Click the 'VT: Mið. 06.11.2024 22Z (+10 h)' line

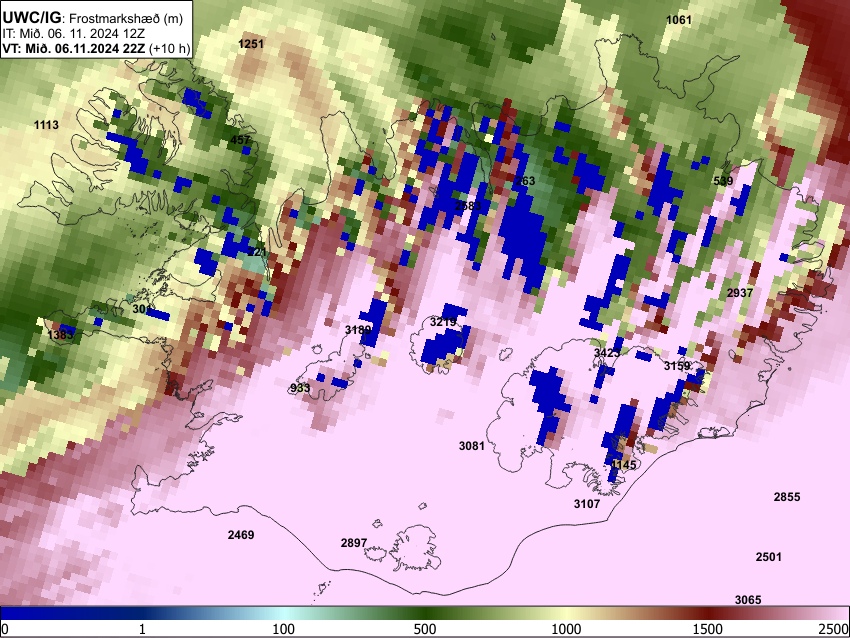pyautogui.click(x=96, y=48)
